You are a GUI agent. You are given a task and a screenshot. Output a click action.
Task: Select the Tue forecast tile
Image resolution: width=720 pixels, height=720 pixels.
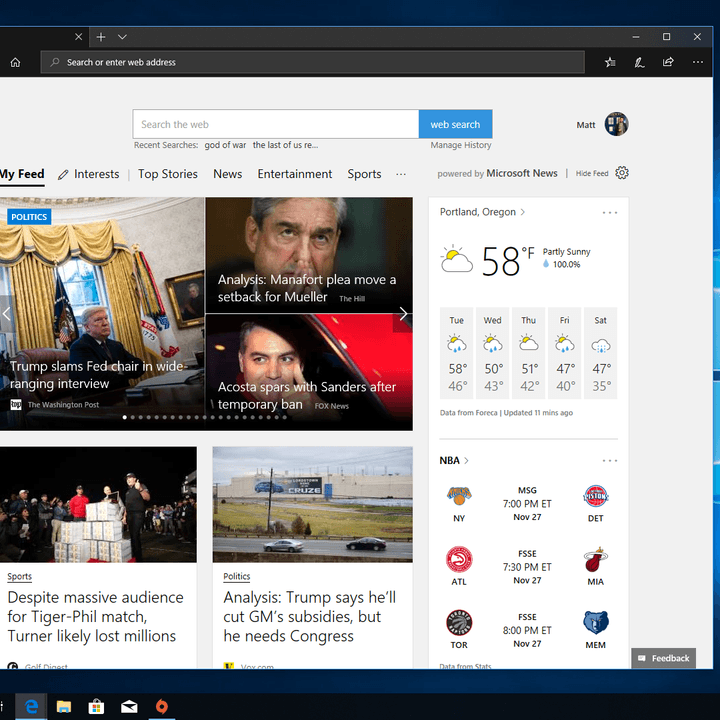tap(456, 353)
